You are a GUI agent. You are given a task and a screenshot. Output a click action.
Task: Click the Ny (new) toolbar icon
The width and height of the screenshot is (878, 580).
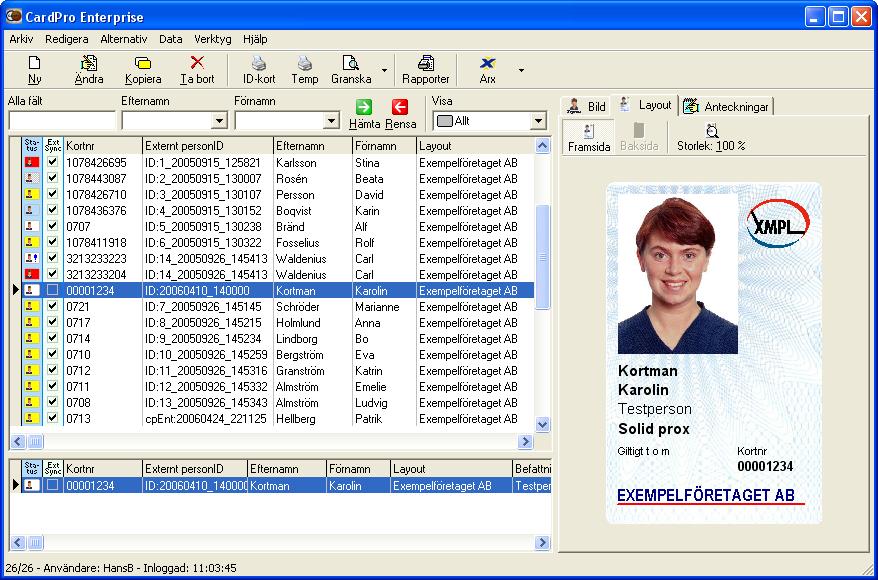click(x=34, y=62)
